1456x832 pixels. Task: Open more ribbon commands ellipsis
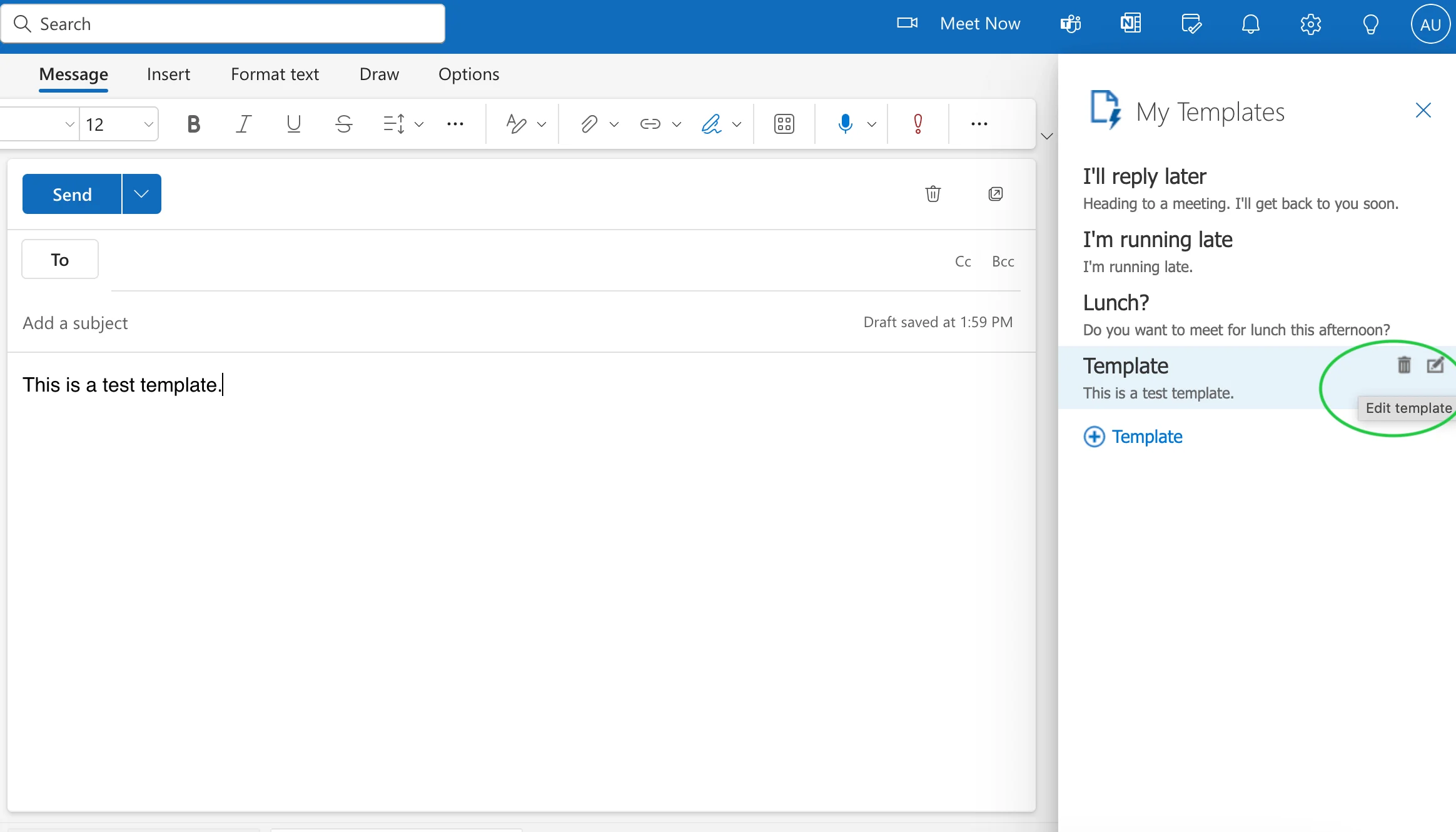point(979,124)
